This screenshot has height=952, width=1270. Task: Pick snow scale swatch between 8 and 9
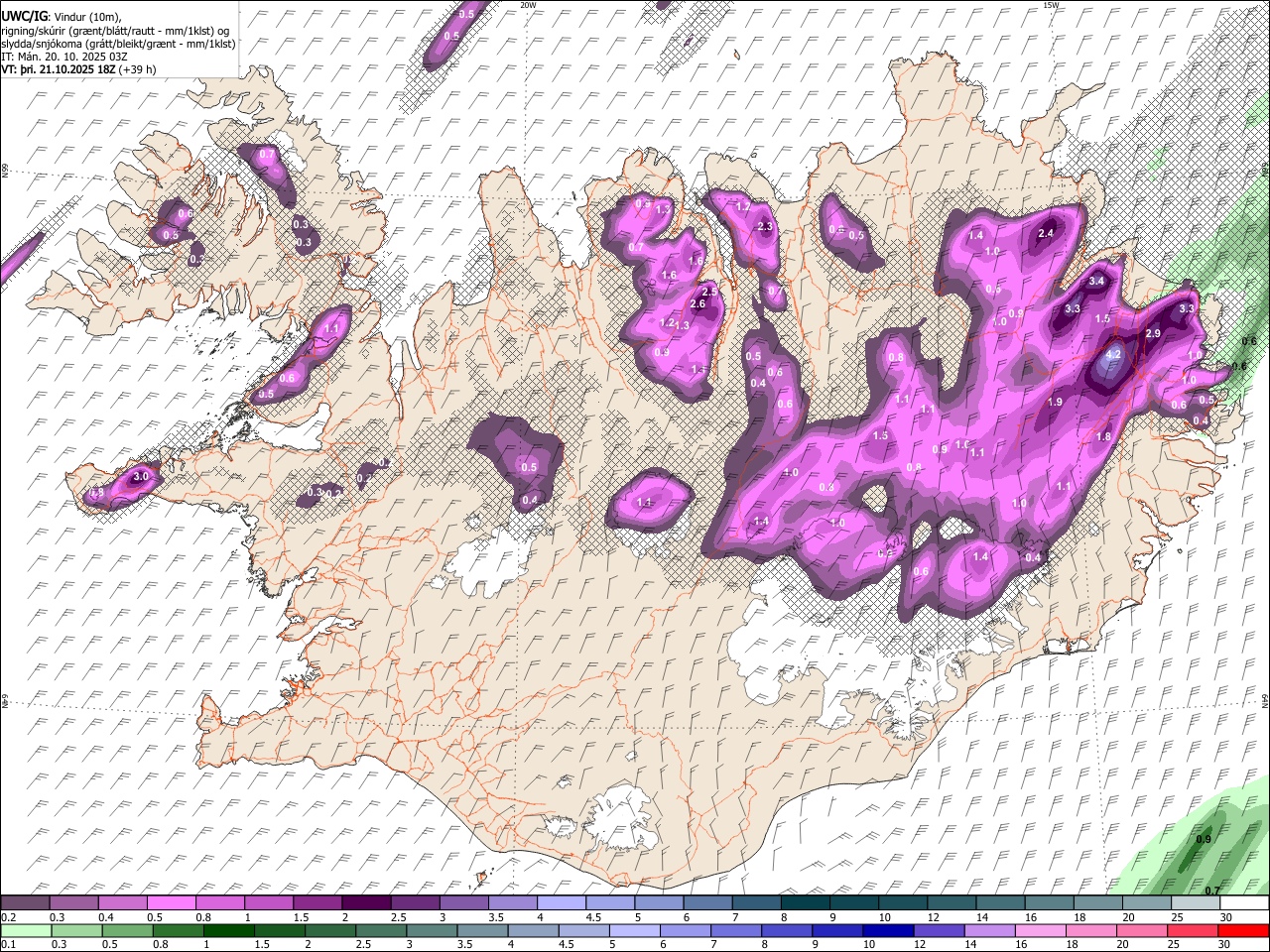(806, 903)
